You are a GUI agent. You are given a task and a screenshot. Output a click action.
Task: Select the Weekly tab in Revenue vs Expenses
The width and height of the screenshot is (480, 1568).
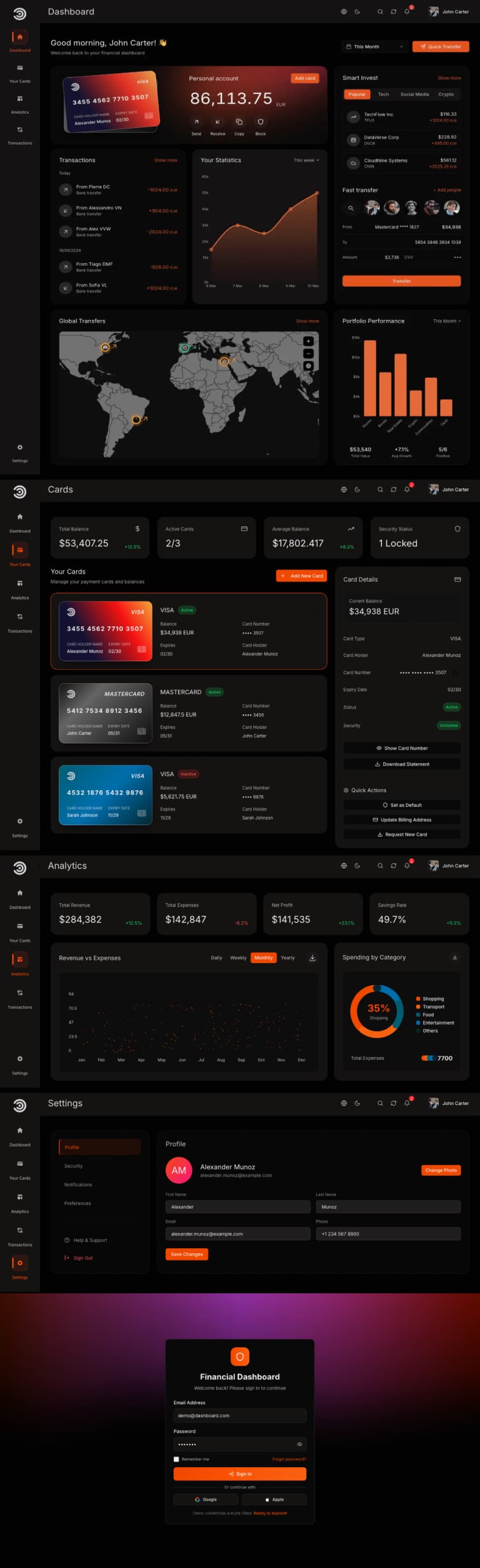coord(238,957)
